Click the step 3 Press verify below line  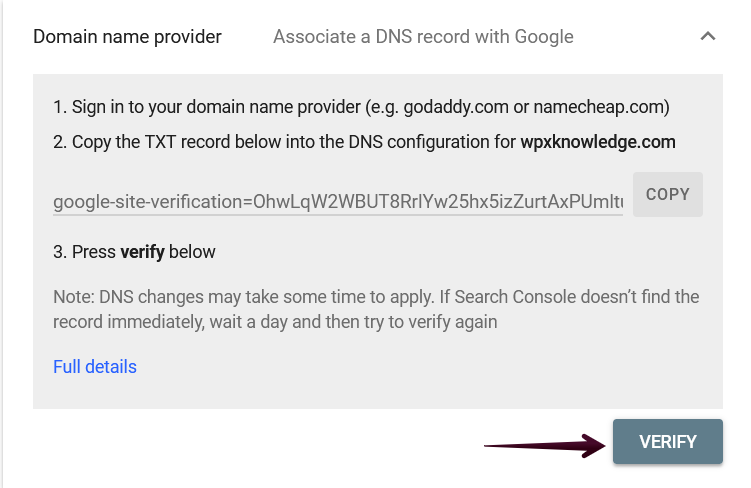134,251
